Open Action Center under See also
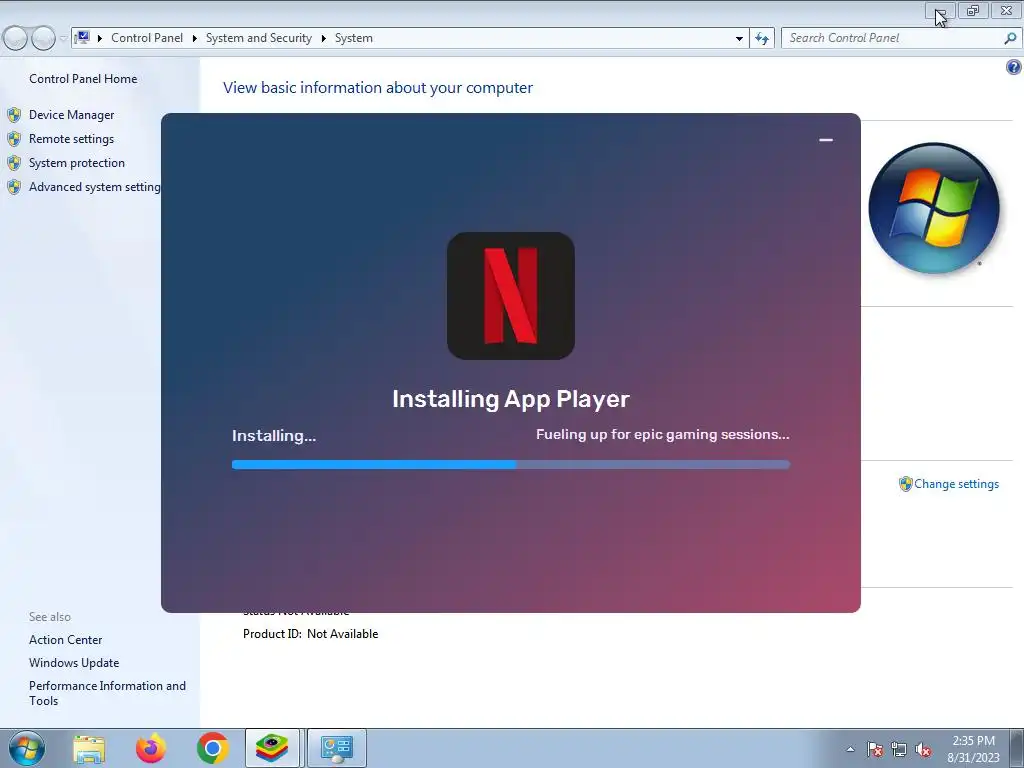The image size is (1024, 768). pyautogui.click(x=65, y=640)
